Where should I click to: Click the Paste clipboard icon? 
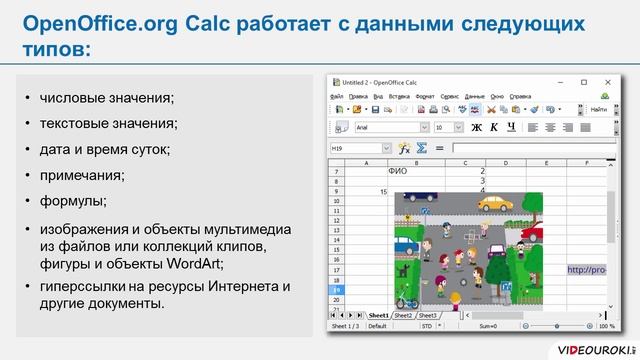[x=516, y=109]
